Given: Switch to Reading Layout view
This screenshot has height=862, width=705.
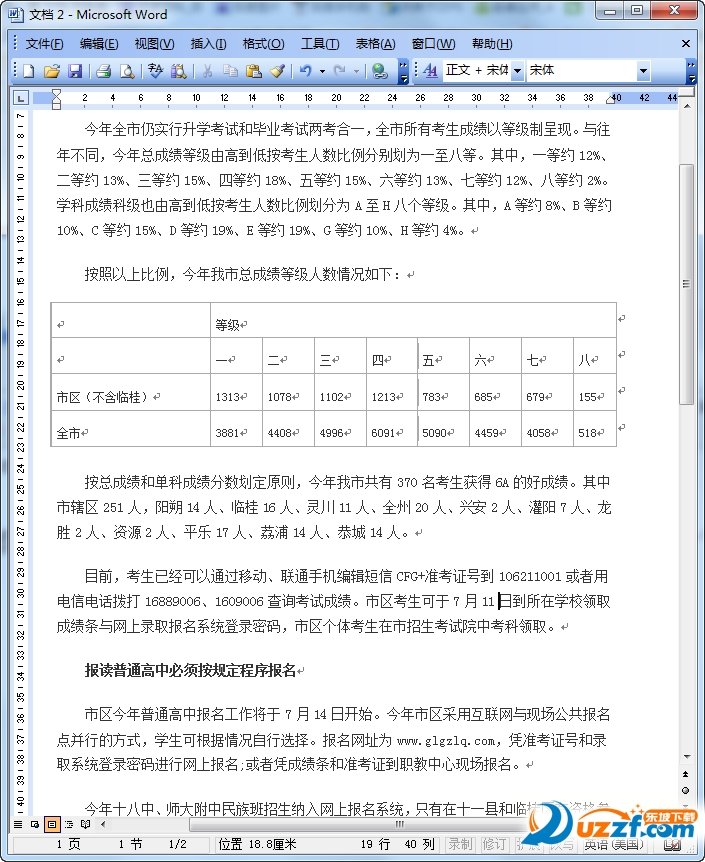Looking at the screenshot, I should 85,824.
